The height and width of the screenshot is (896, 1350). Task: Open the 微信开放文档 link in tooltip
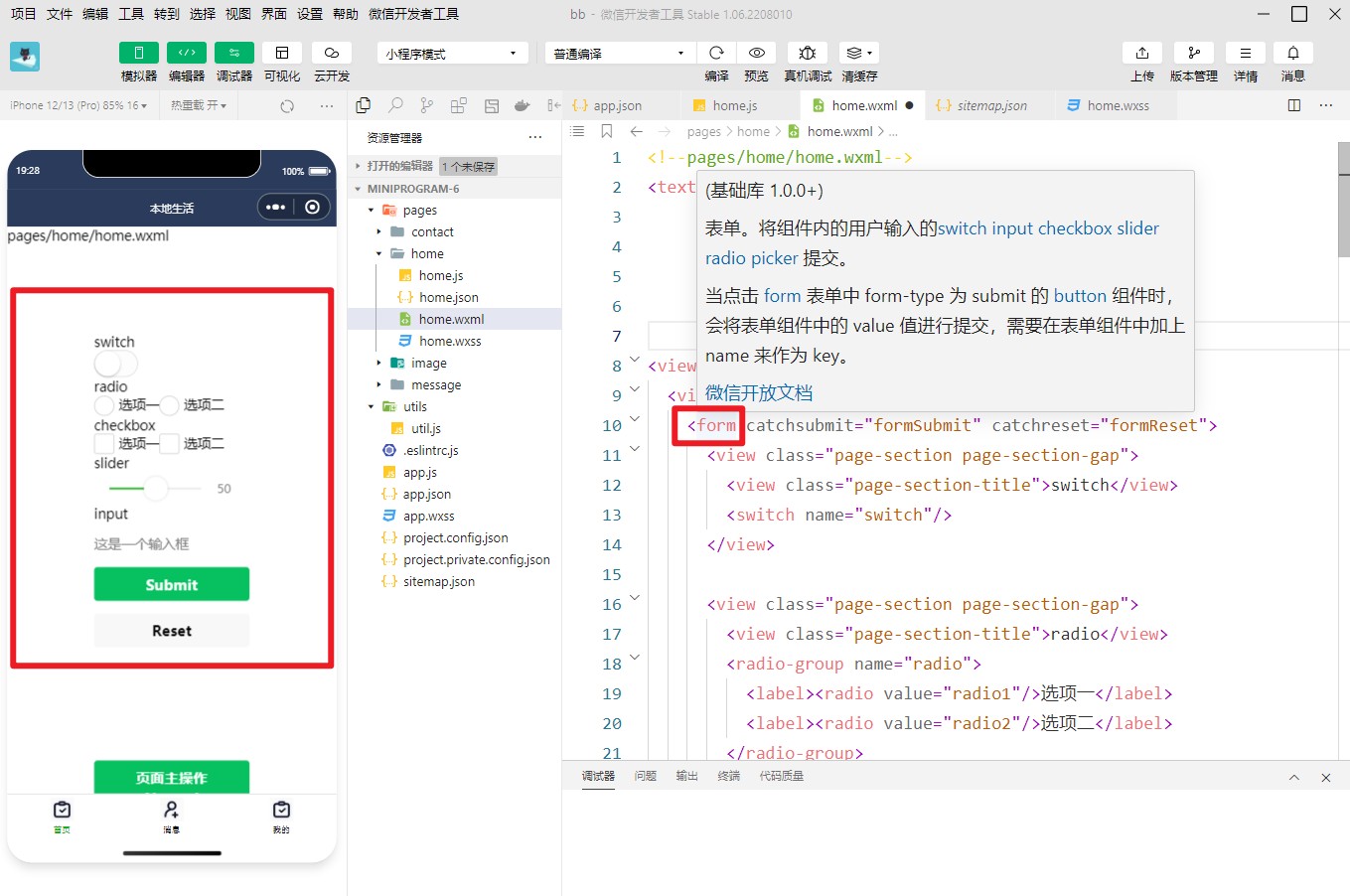click(759, 392)
